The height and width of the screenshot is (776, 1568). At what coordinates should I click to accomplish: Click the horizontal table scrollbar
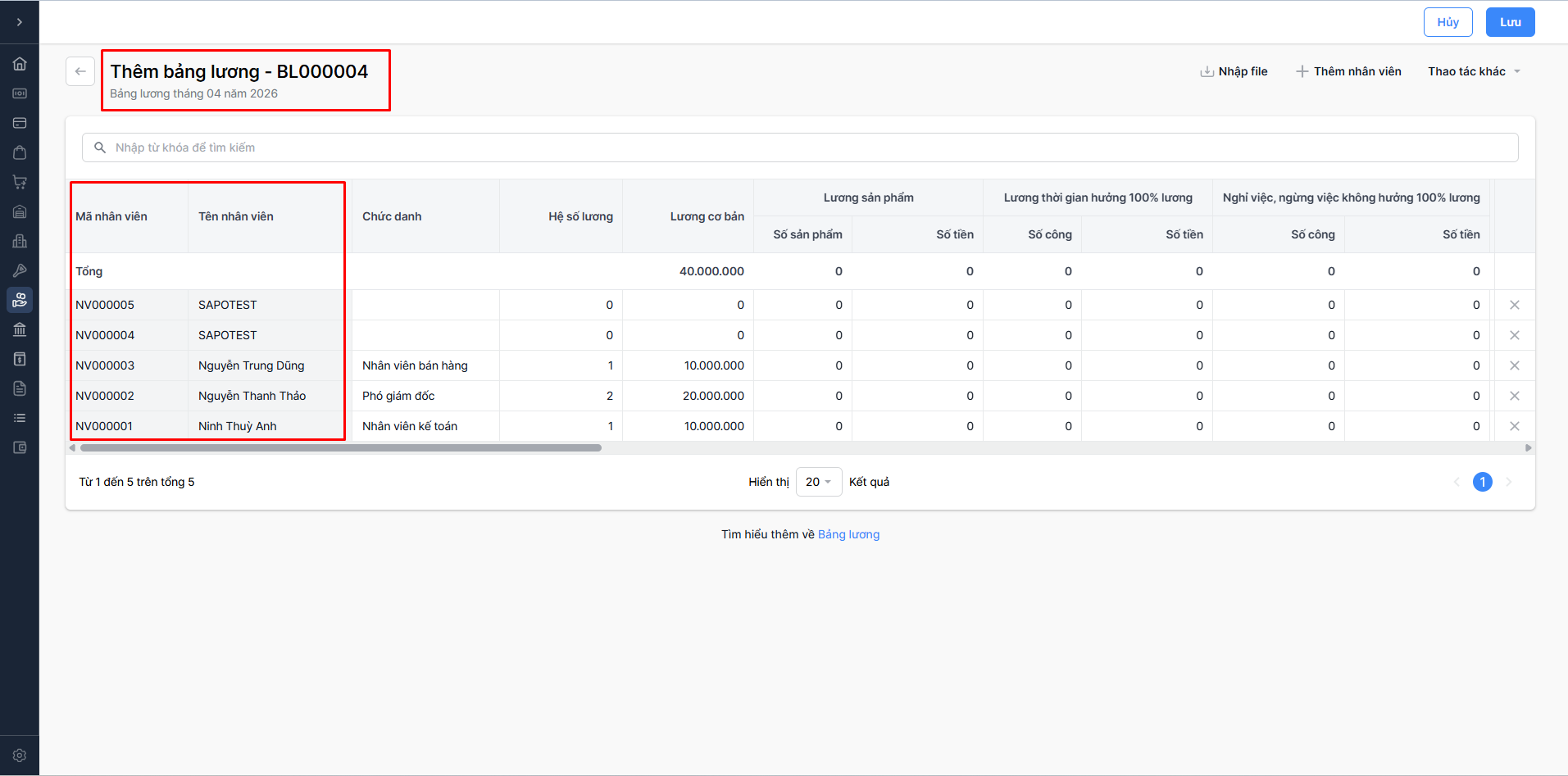click(x=340, y=448)
